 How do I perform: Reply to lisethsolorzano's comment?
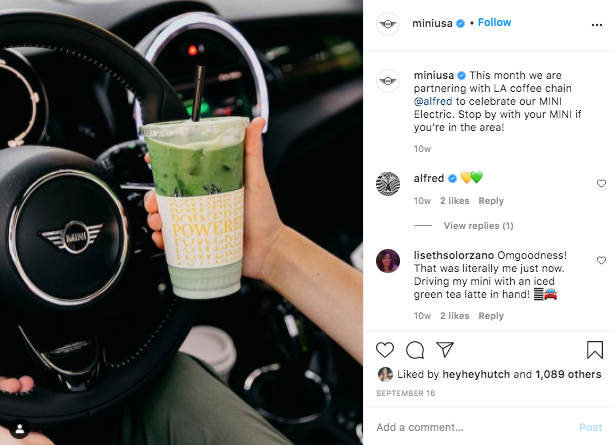pyautogui.click(x=491, y=316)
